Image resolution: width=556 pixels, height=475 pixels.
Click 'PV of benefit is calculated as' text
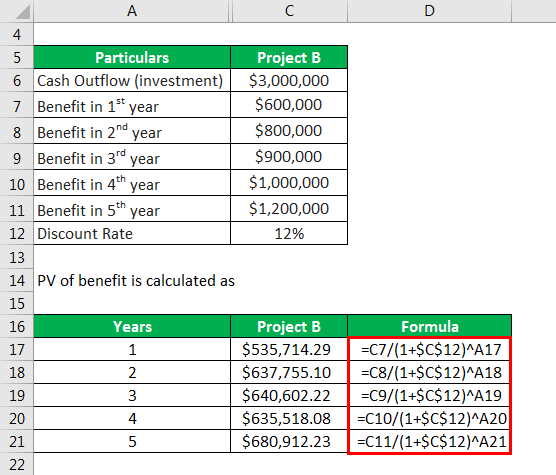(136, 281)
